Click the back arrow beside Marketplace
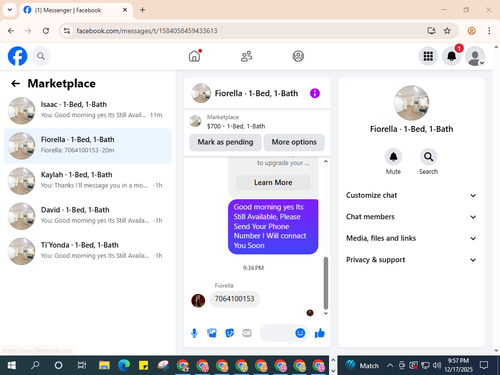The width and height of the screenshot is (500, 375). click(16, 83)
